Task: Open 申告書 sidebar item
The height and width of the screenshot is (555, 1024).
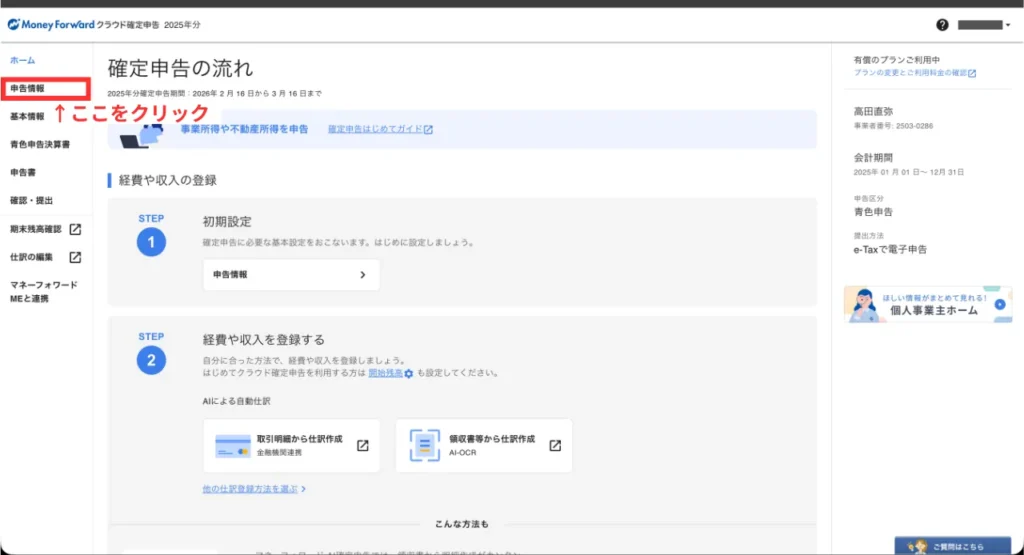Action: click(23, 173)
